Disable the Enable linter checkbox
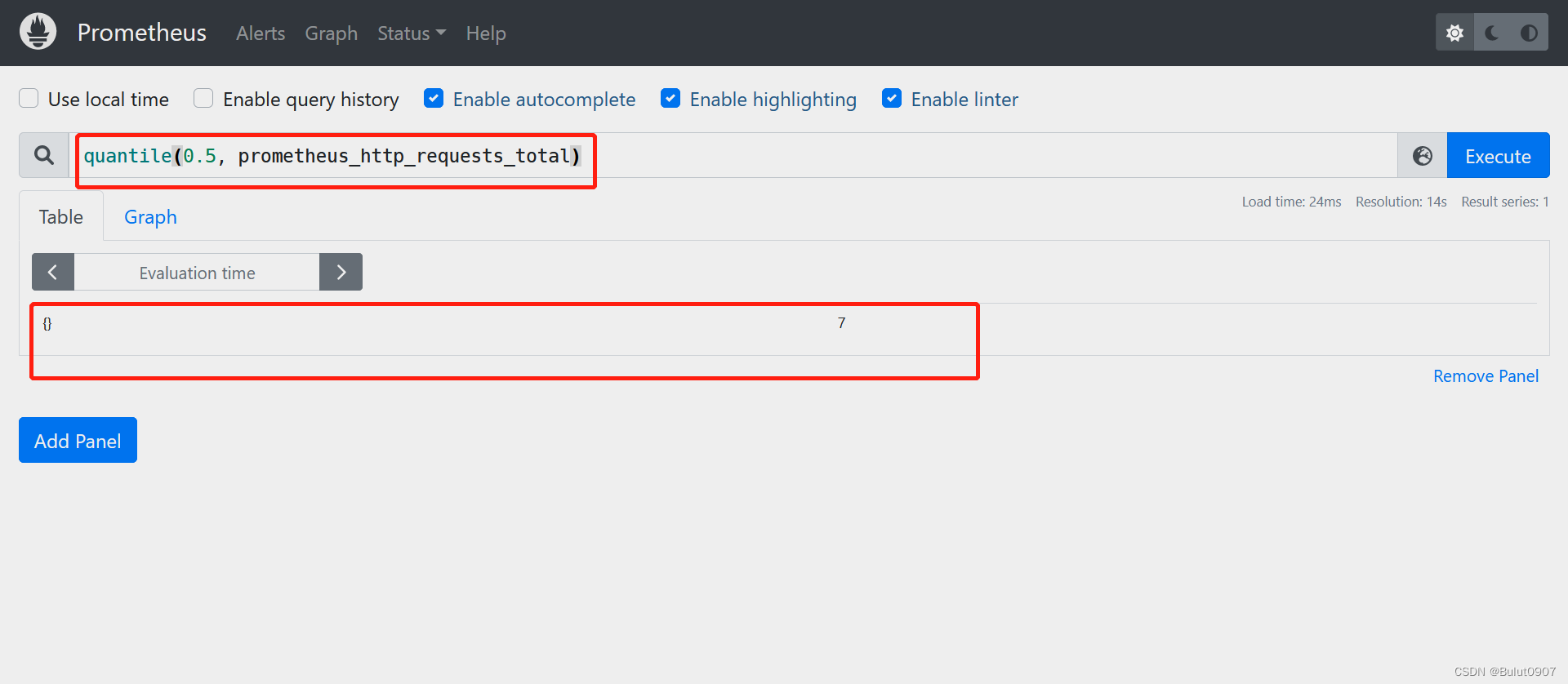This screenshot has height=684, width=1568. (x=892, y=99)
